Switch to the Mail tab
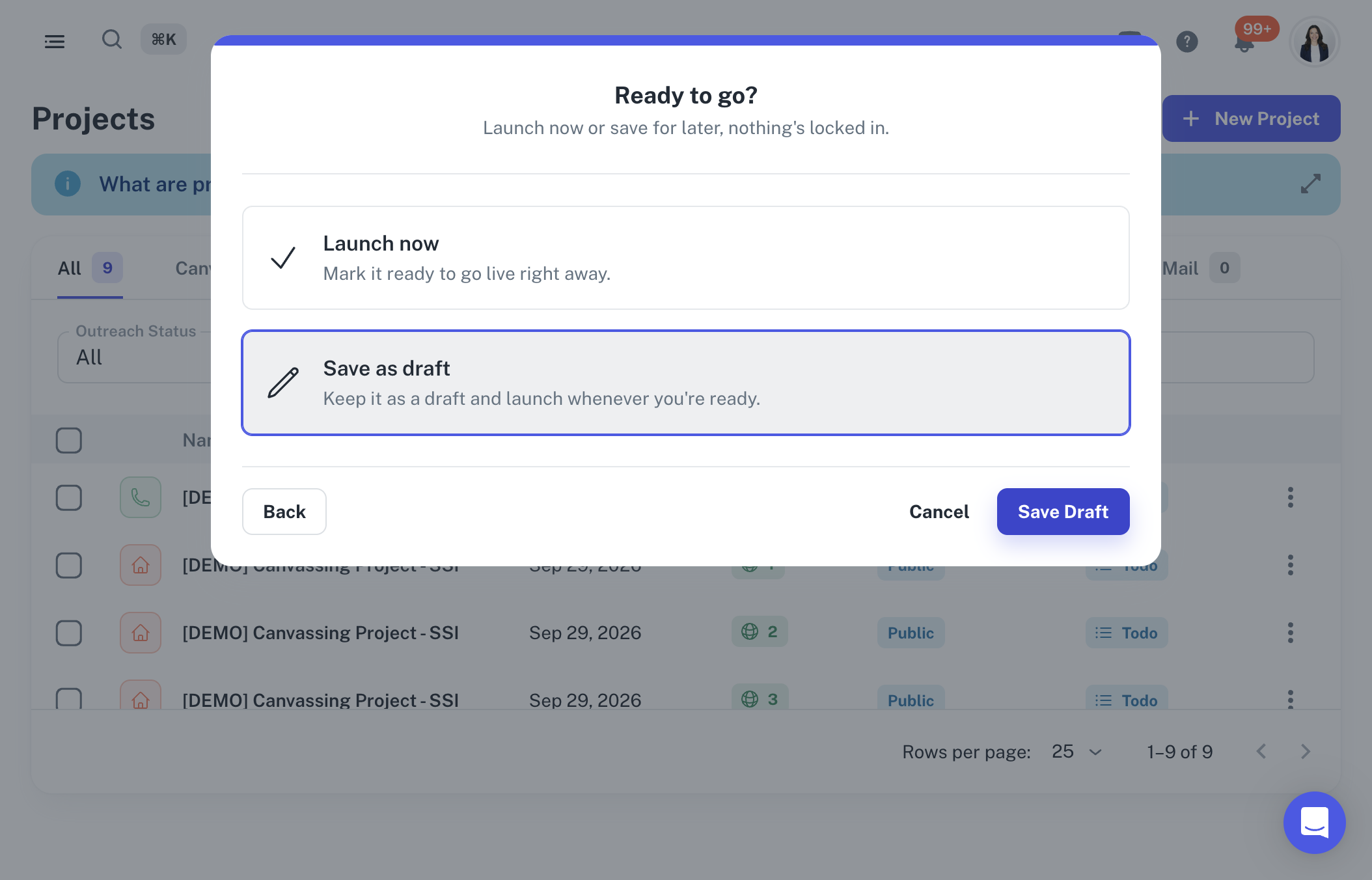 (x=1201, y=268)
